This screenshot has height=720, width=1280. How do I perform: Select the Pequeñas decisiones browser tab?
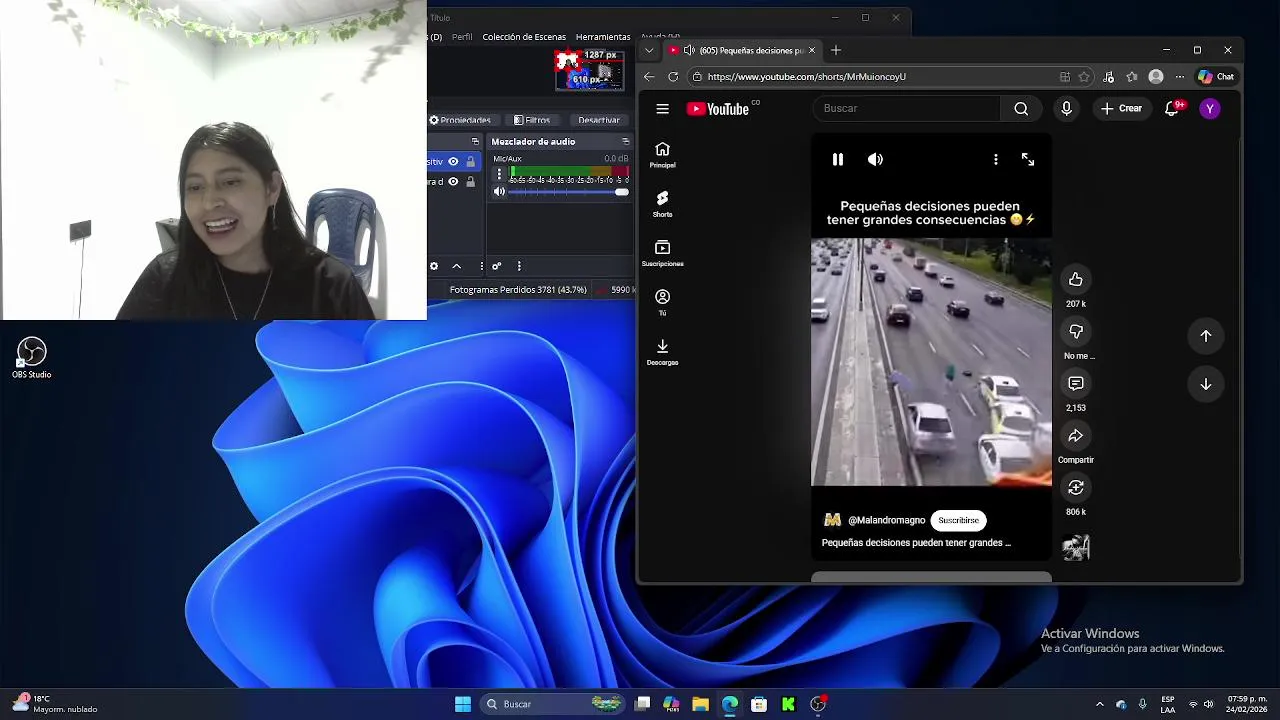tap(743, 50)
